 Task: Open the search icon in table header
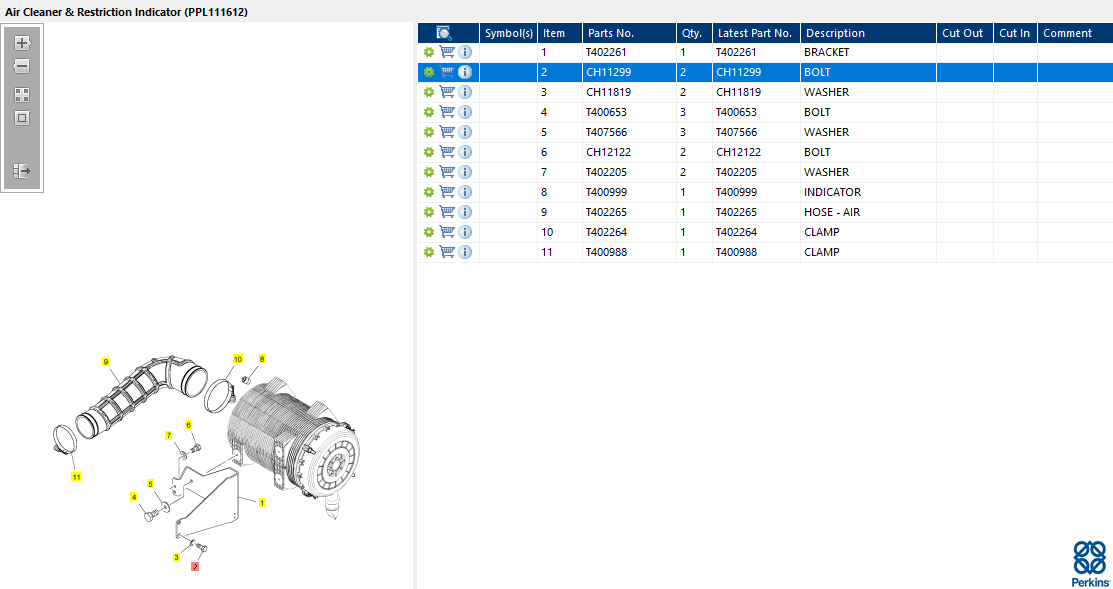(x=445, y=33)
